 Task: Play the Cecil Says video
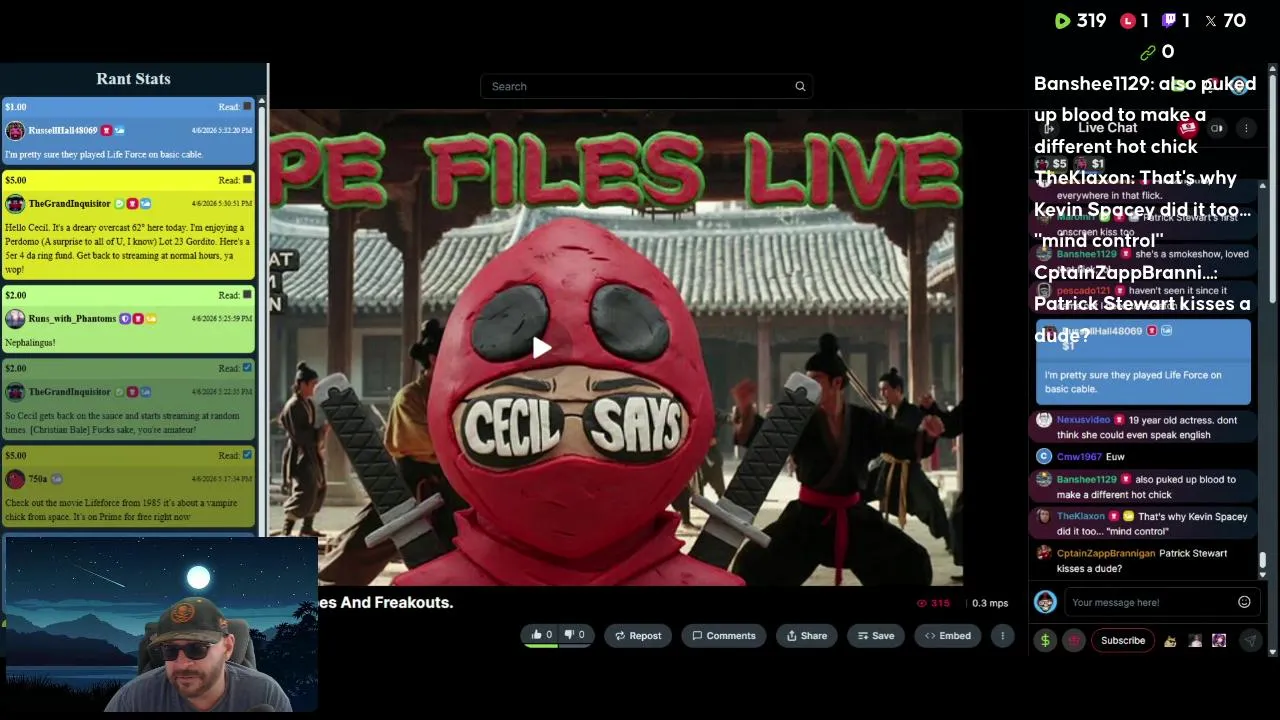point(541,347)
